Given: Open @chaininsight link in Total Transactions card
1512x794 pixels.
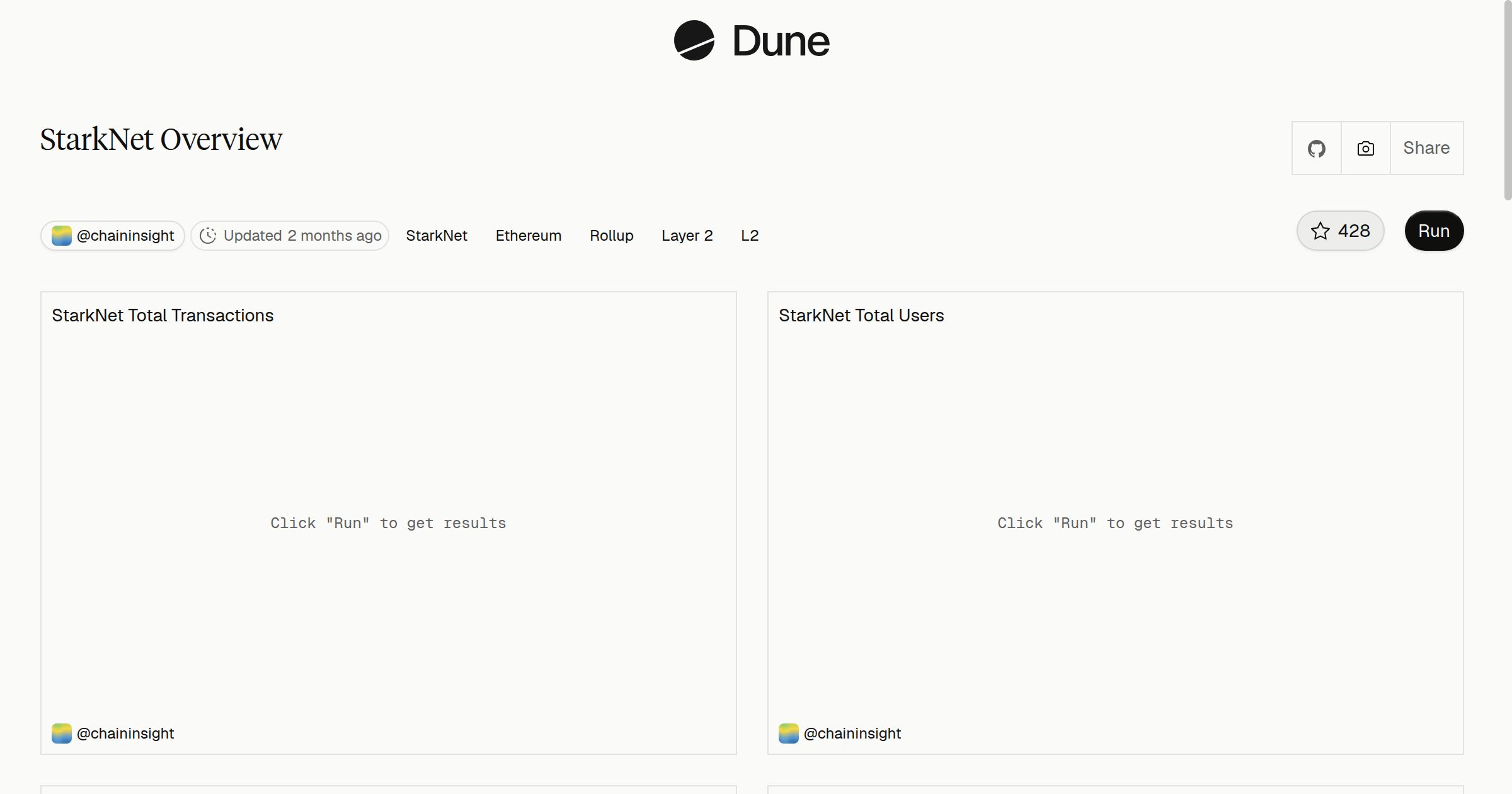Looking at the screenshot, I should (125, 734).
